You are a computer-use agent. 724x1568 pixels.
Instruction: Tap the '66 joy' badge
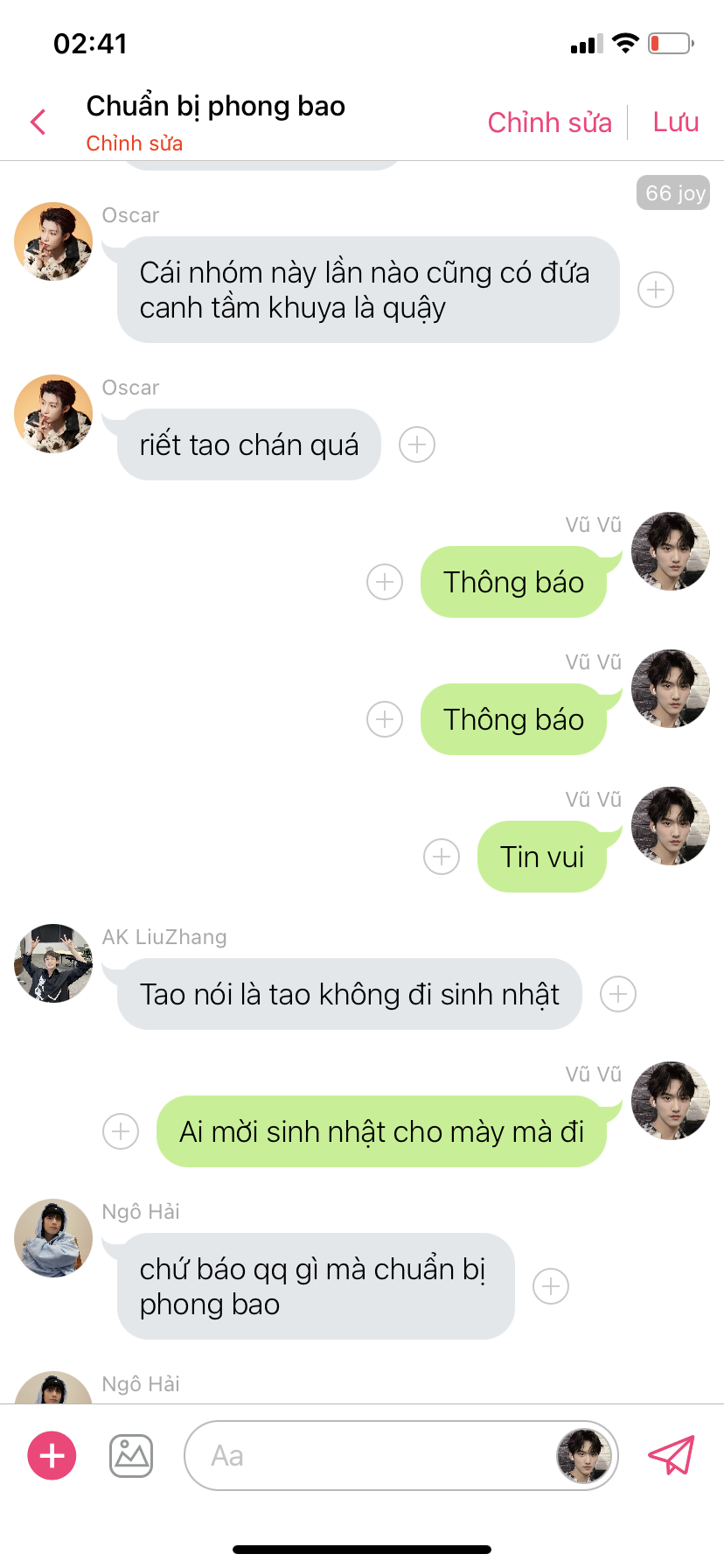pos(673,192)
